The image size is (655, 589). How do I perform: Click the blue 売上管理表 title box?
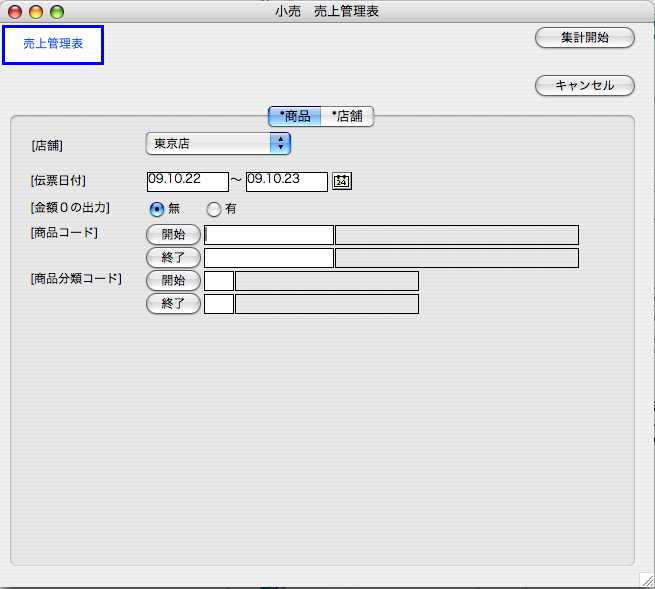(x=53, y=45)
